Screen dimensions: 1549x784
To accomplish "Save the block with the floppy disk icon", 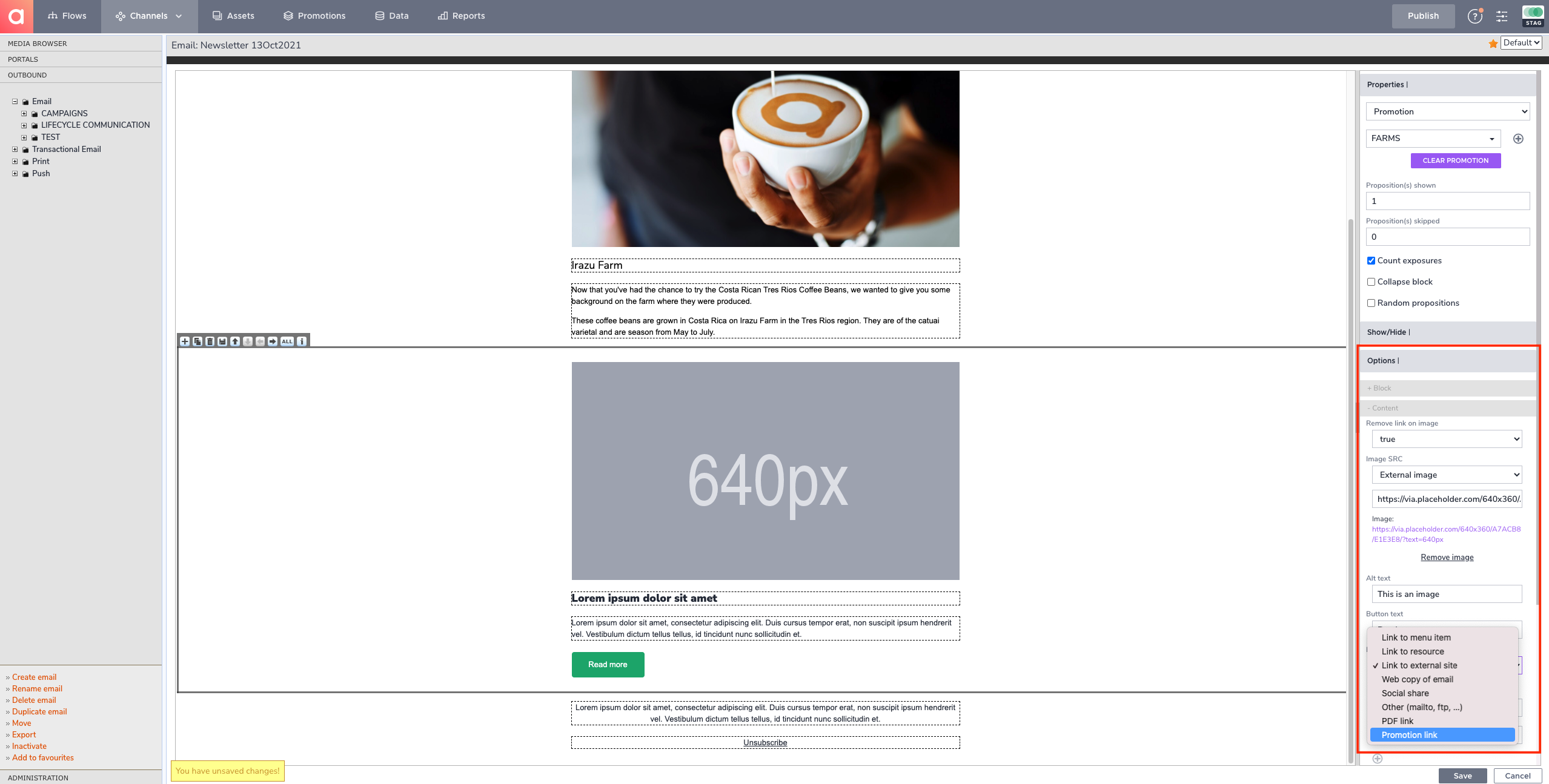I will [x=222, y=341].
